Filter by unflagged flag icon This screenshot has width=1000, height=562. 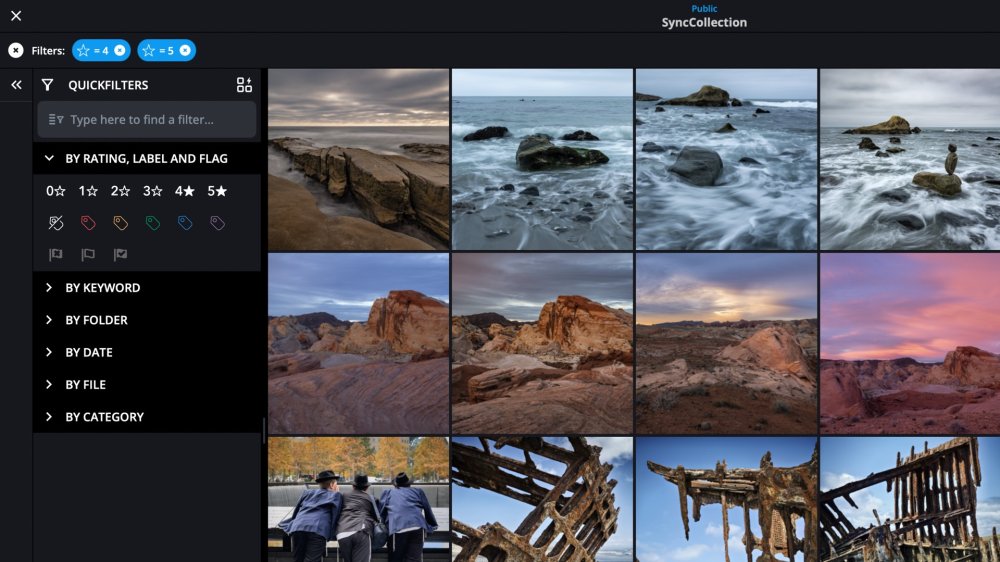(x=88, y=255)
